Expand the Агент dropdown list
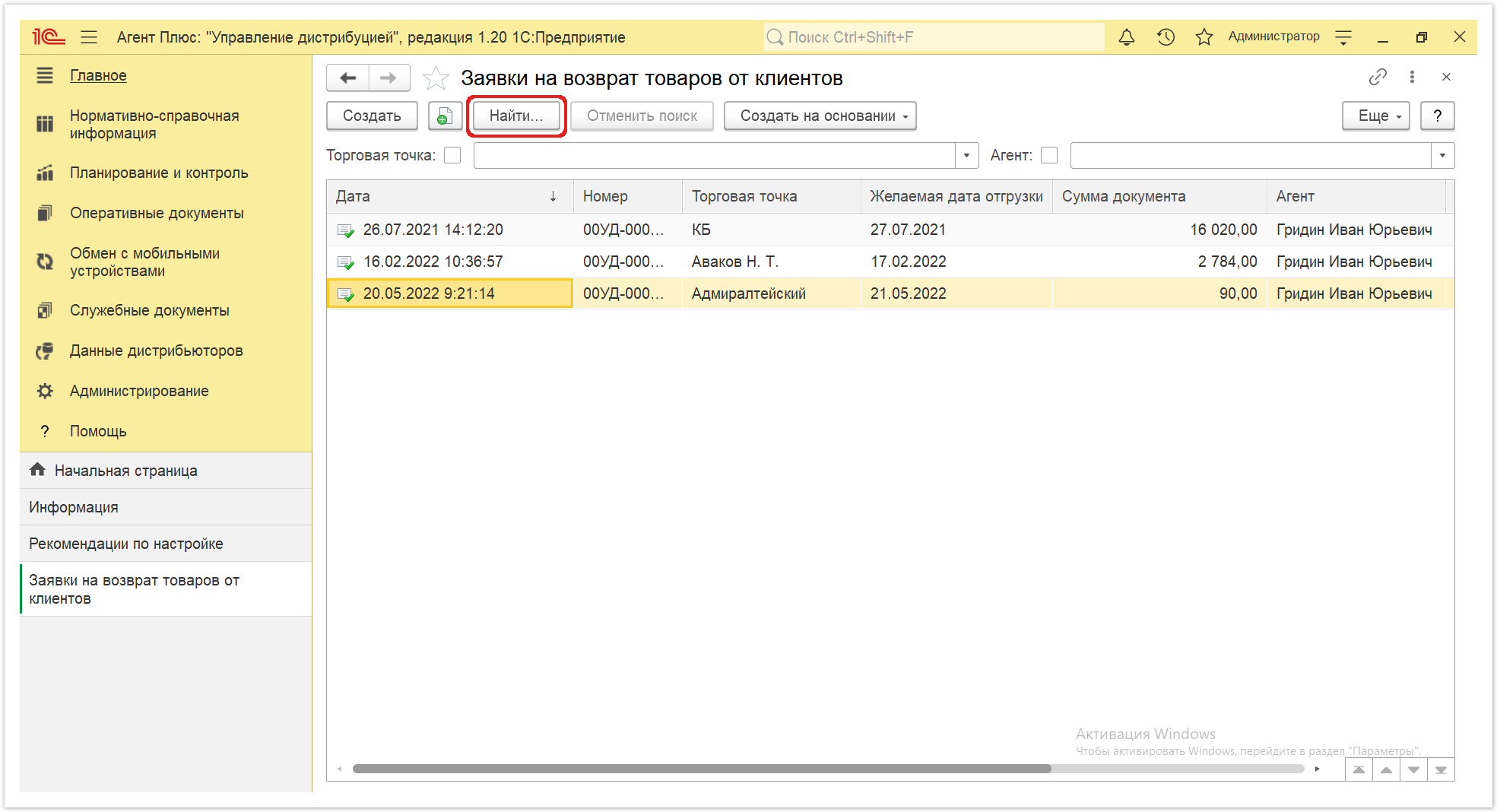The image size is (1497, 812). 1442,155
